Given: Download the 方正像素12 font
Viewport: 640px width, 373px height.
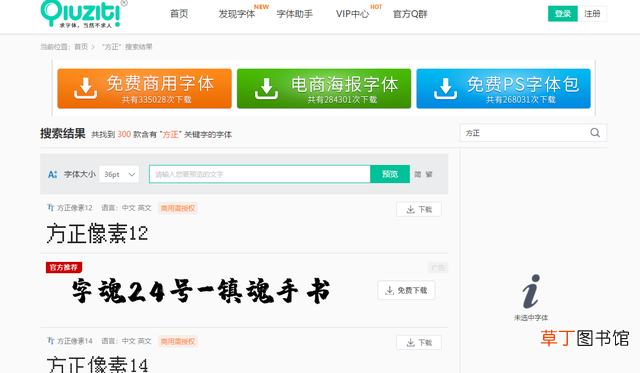Looking at the screenshot, I should tap(419, 209).
